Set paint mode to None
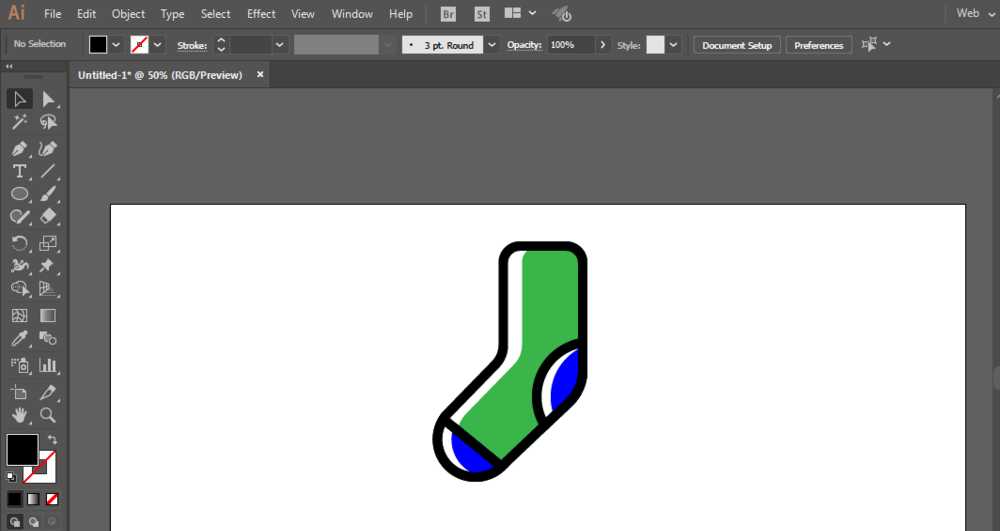1000x531 pixels. coord(52,498)
